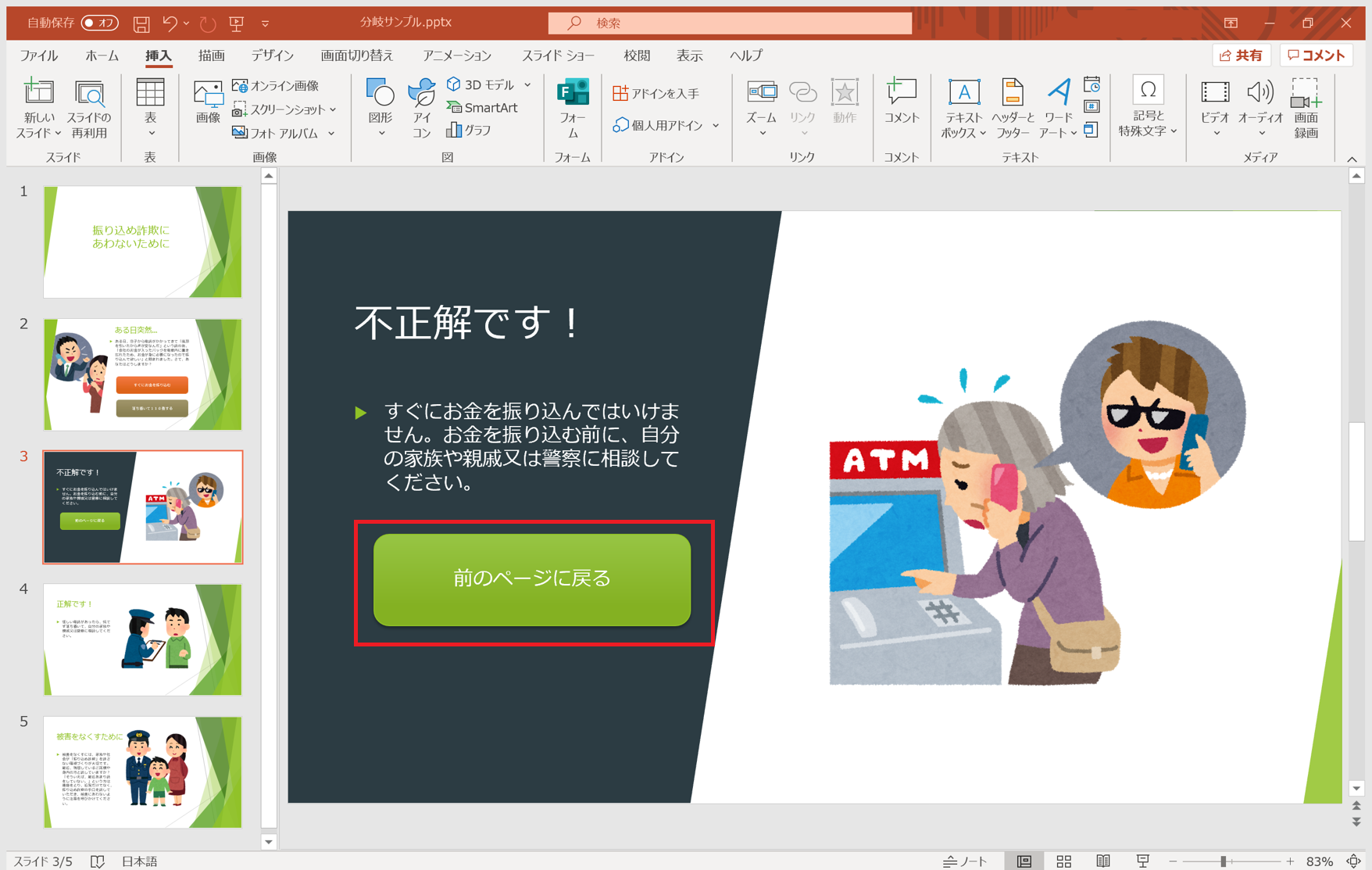Click the green 前のページに戻る button on slide
1372x870 pixels.
coord(532,579)
